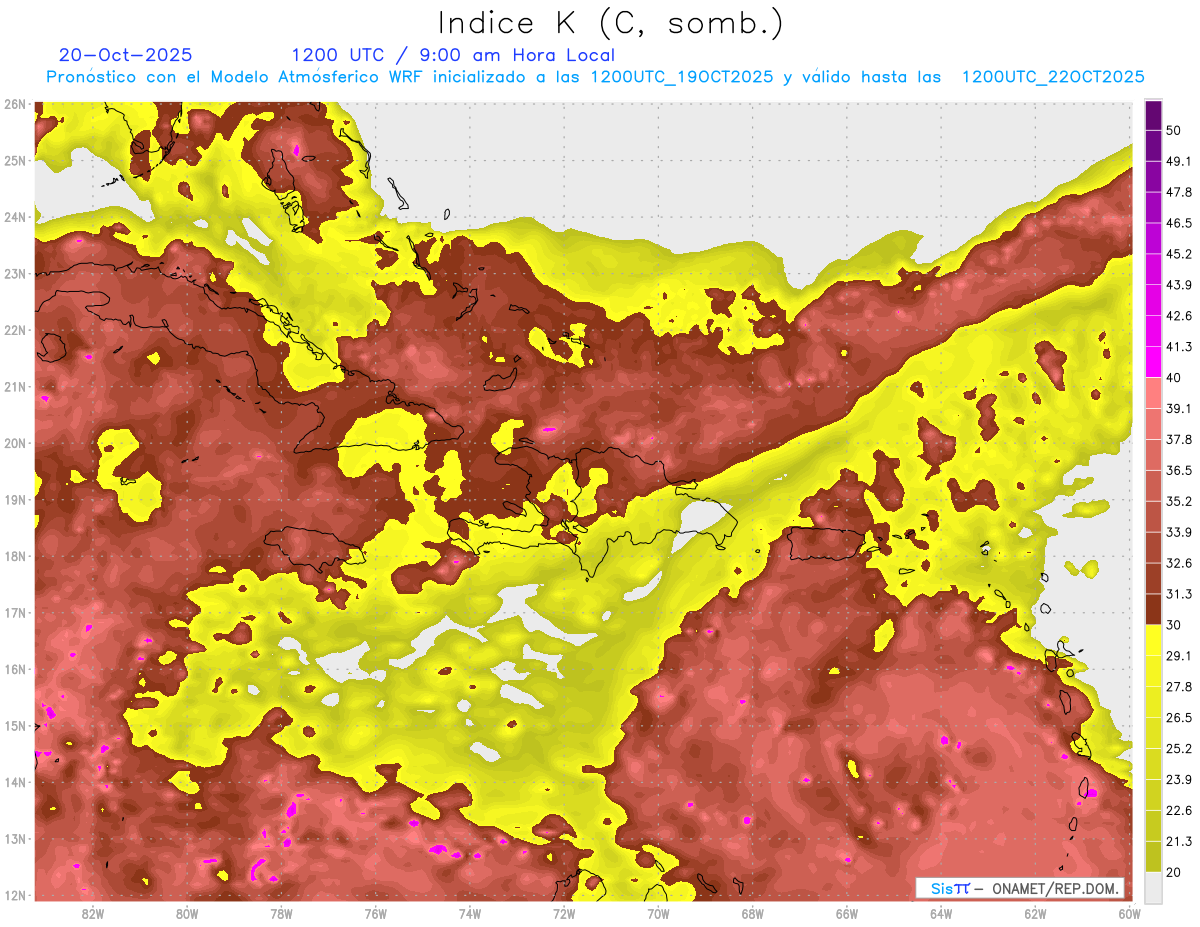Click the 82W longitude axis label
The image size is (1200, 927).
tap(93, 913)
